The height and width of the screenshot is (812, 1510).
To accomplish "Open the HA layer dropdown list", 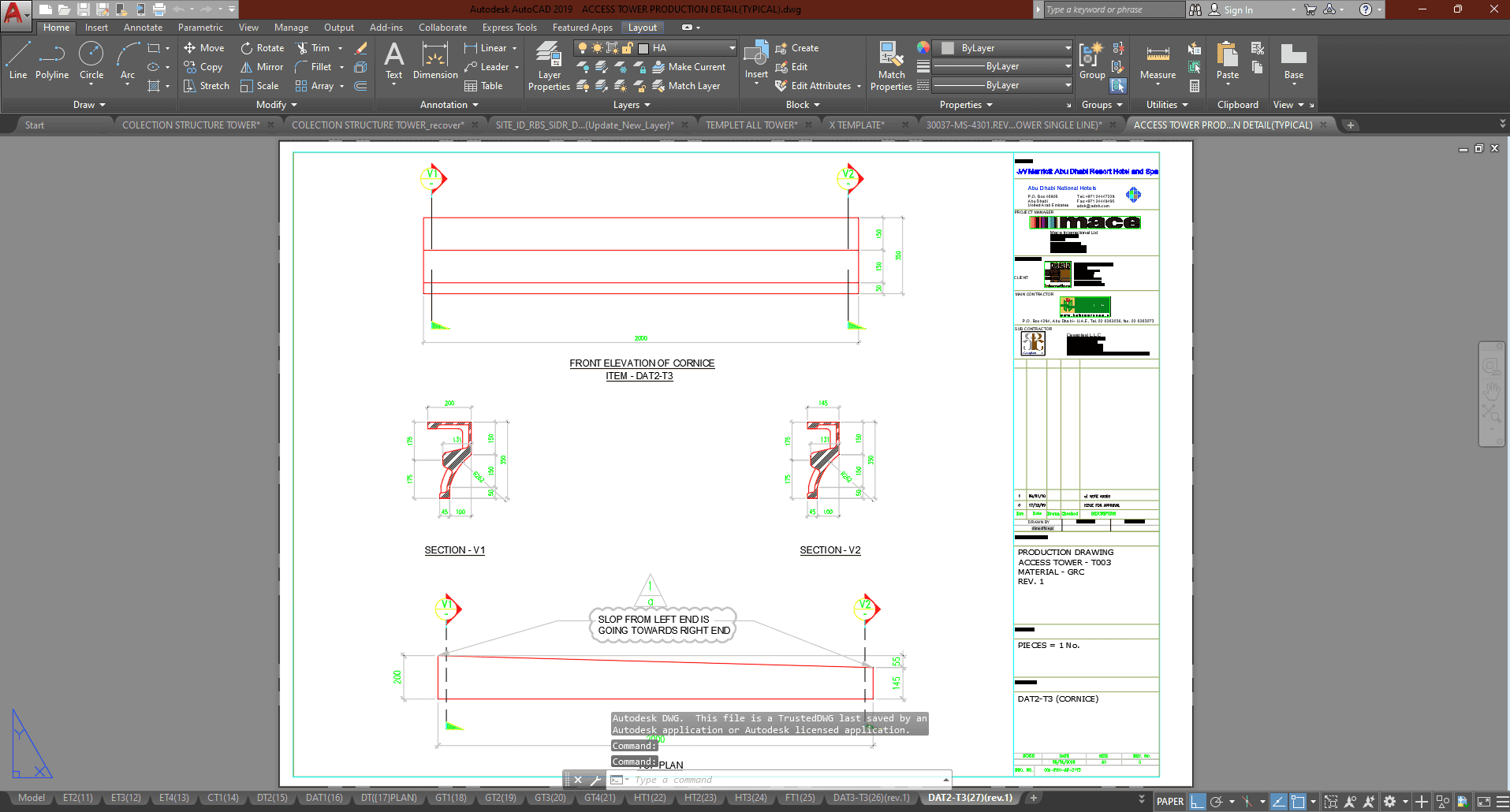I will [x=732, y=48].
